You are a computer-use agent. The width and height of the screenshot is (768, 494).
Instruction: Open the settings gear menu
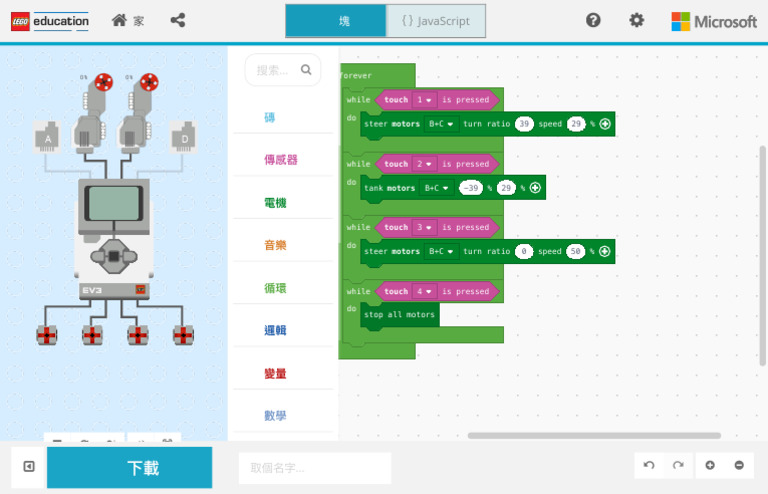(636, 21)
